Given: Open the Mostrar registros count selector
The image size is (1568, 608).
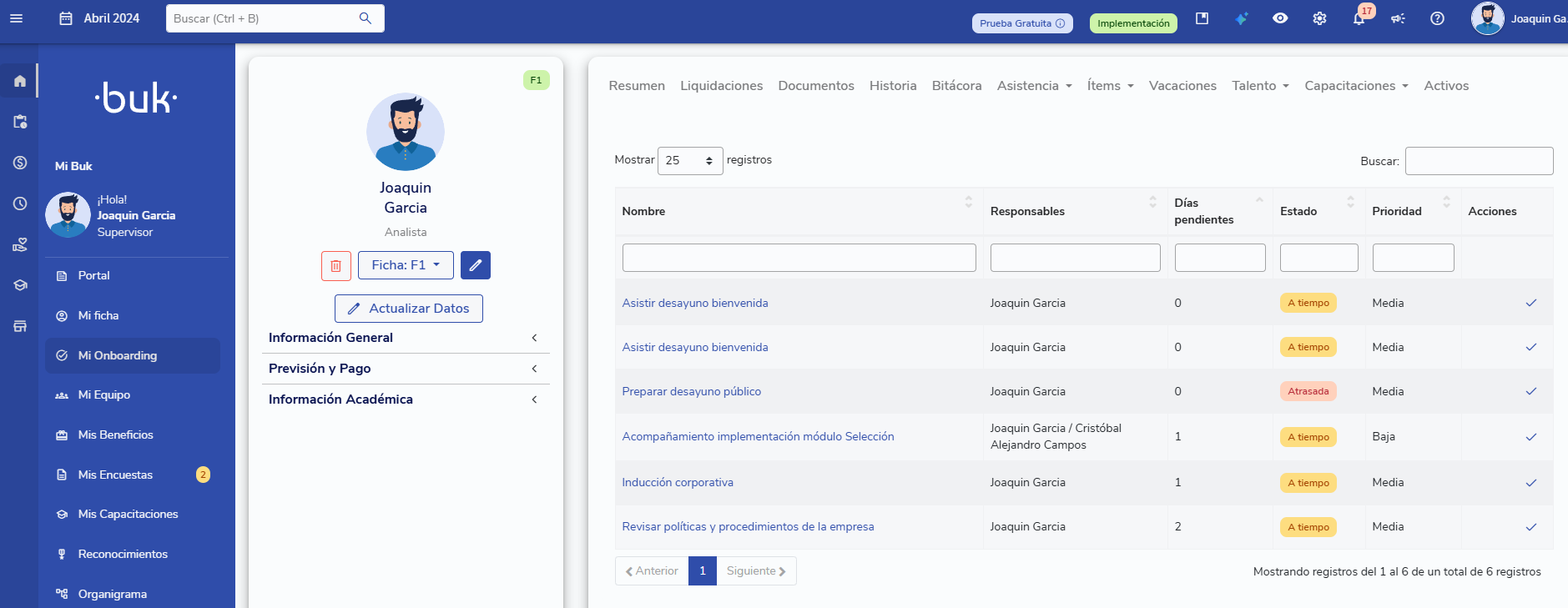Looking at the screenshot, I should 689,160.
